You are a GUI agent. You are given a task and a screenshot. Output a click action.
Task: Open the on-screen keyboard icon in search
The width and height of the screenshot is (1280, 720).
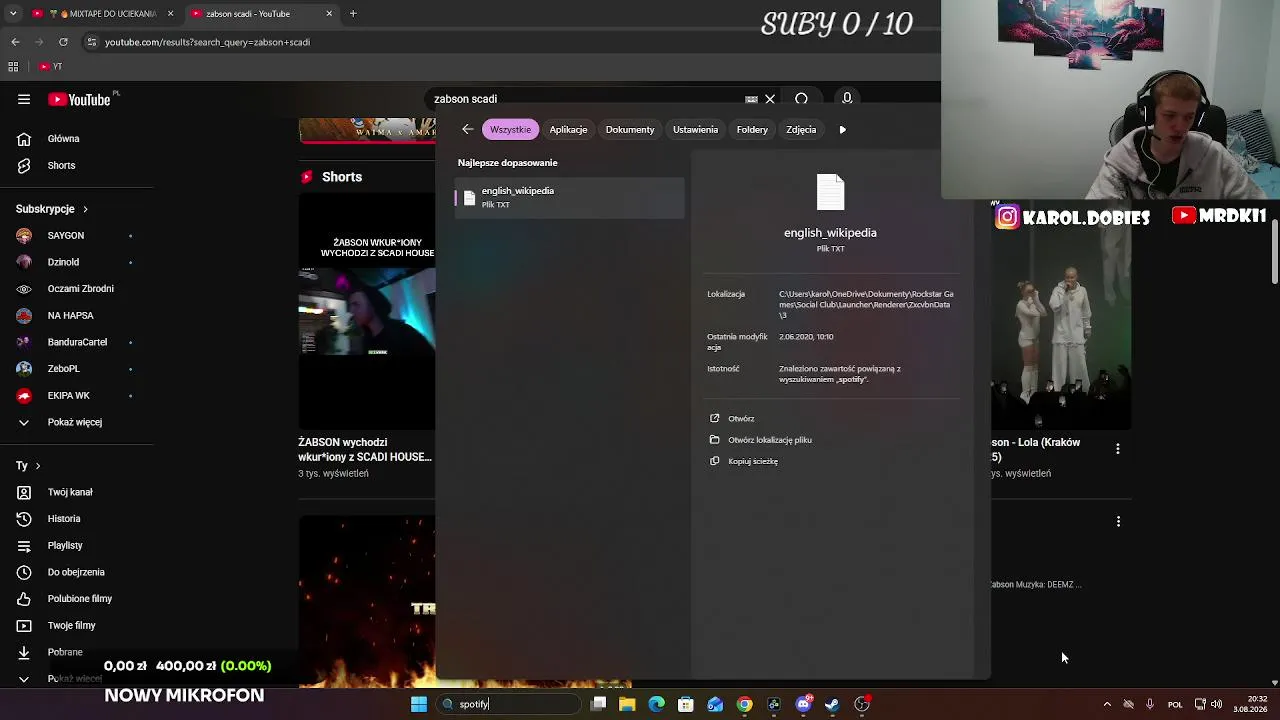751,99
